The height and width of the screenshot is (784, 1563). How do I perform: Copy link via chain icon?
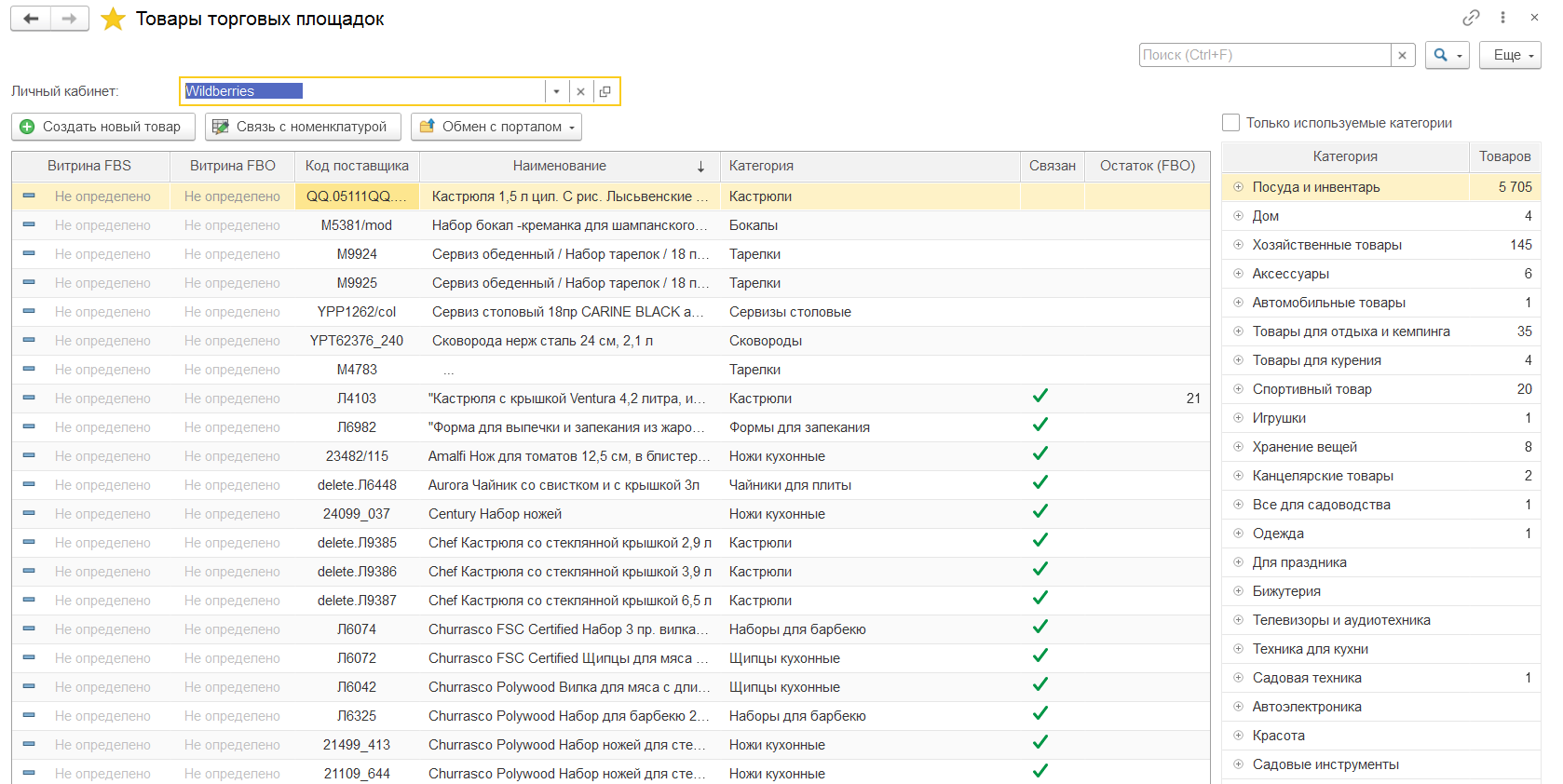[1471, 18]
